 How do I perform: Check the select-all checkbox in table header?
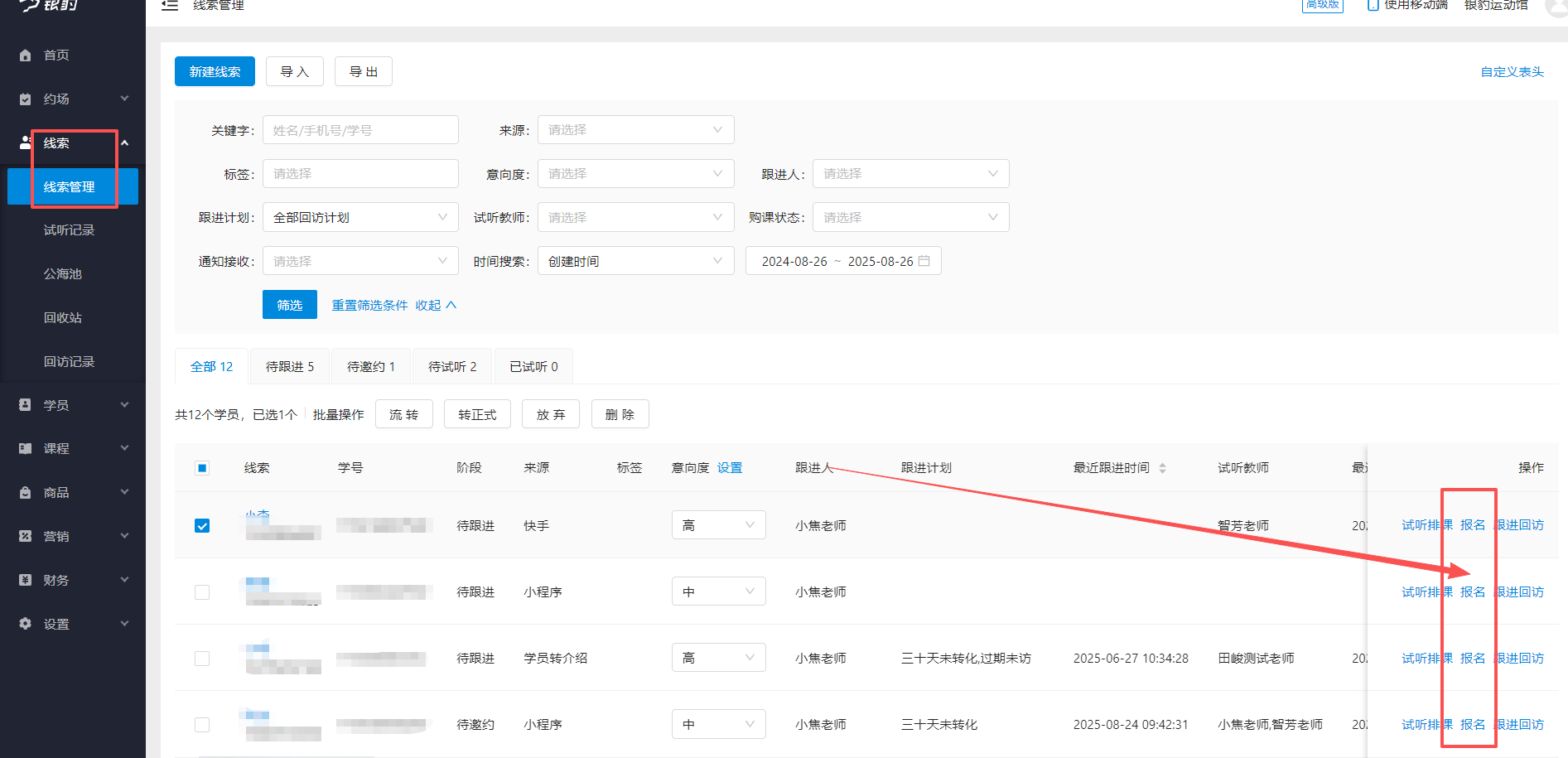pyautogui.click(x=202, y=467)
